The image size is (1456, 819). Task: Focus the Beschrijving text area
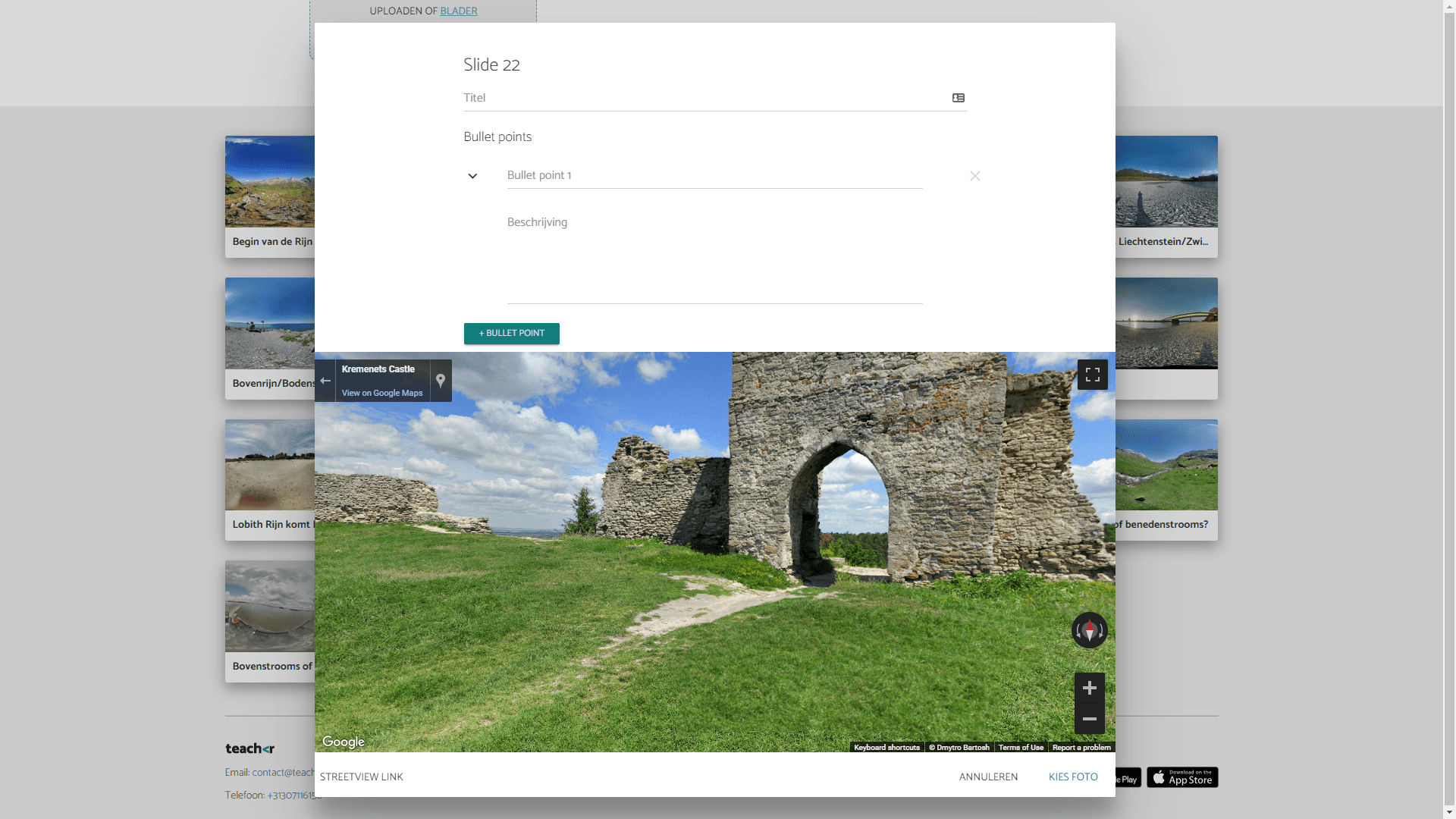pos(714,258)
